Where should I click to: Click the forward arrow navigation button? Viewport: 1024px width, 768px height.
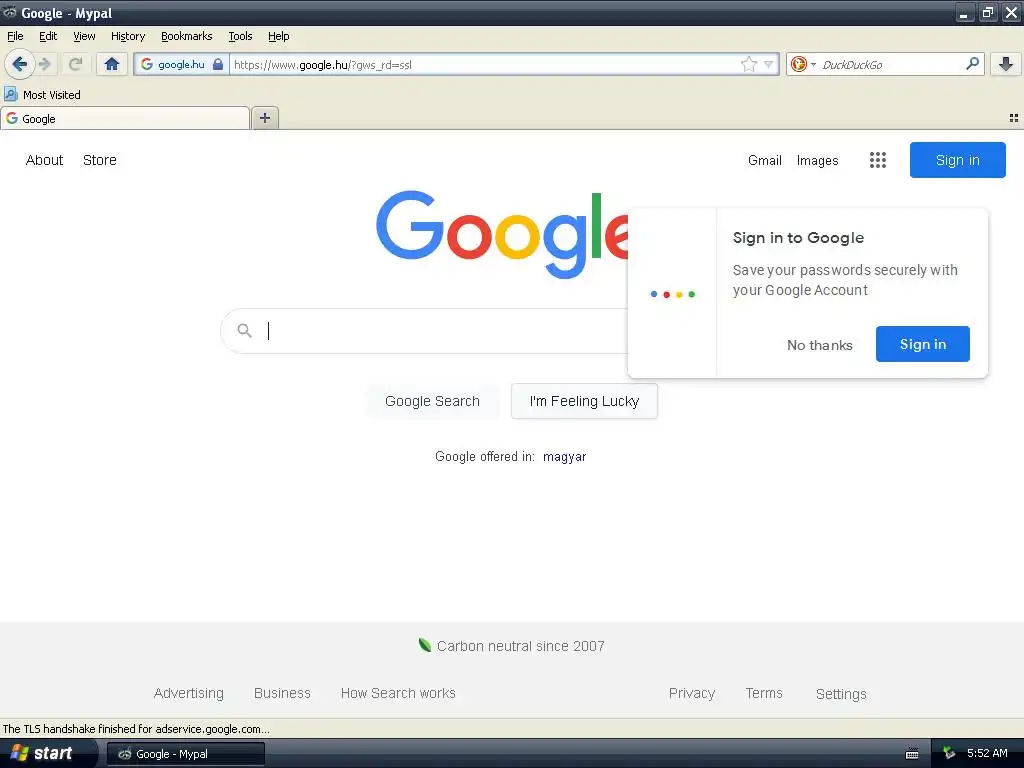pyautogui.click(x=45, y=64)
